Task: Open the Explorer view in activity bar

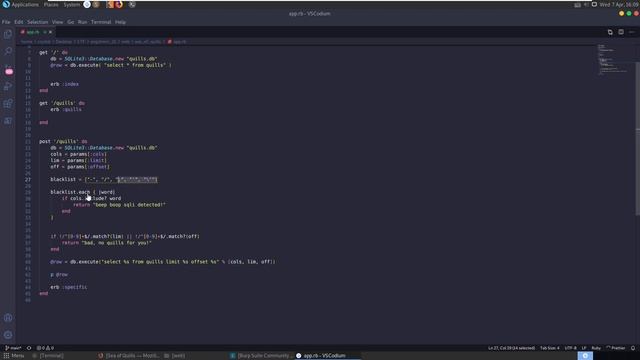Action: pos(8,34)
